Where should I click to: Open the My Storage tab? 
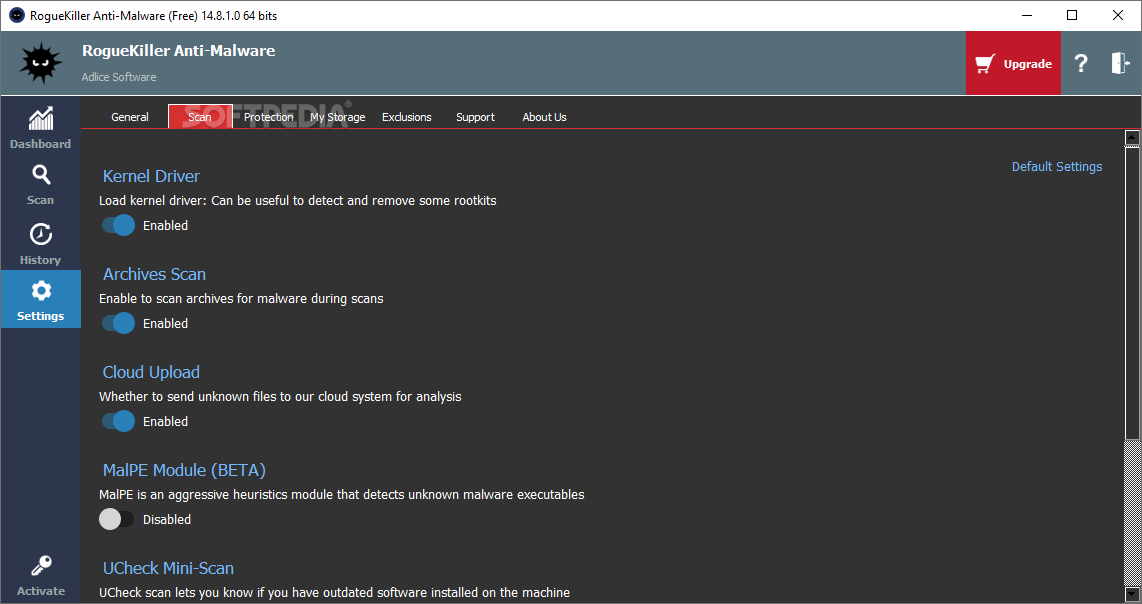tap(338, 117)
